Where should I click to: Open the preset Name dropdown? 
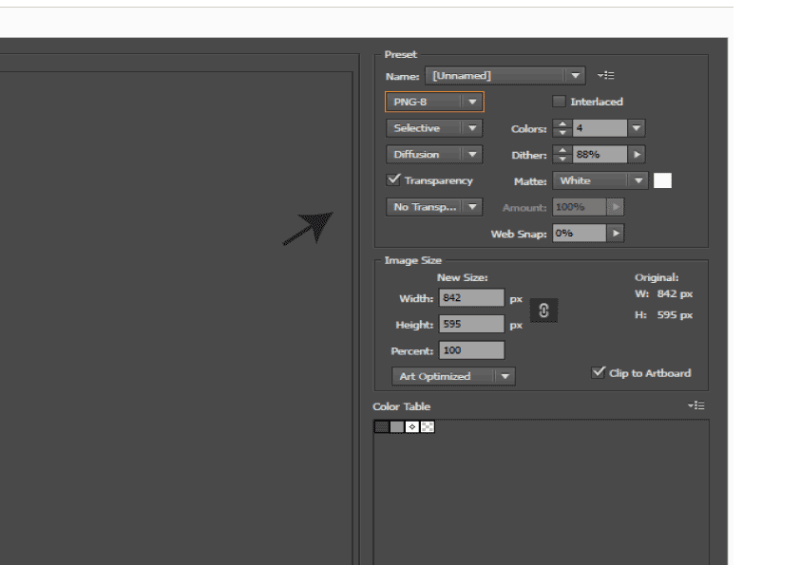[x=505, y=76]
